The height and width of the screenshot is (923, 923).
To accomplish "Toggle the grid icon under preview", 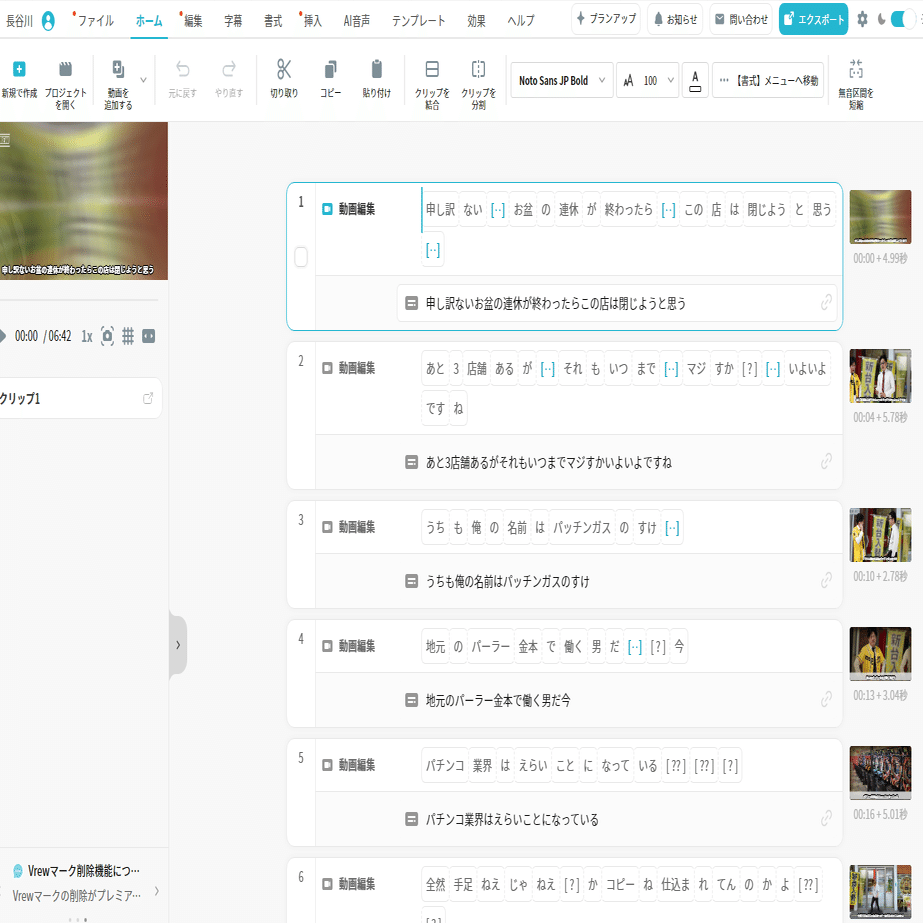I will click(128, 336).
